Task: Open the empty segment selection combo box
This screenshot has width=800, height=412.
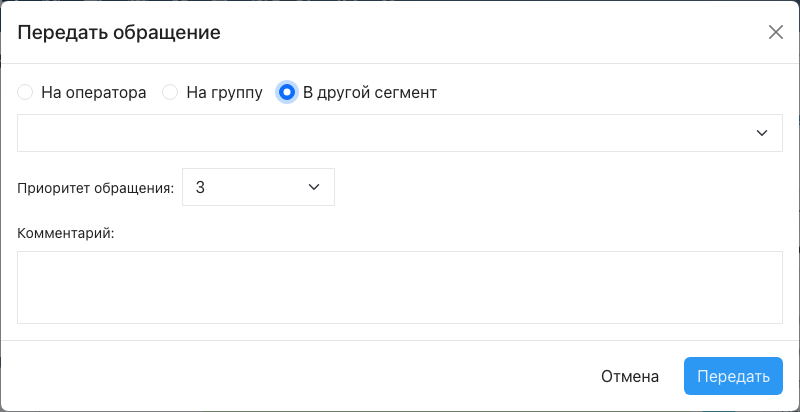Action: [399, 133]
